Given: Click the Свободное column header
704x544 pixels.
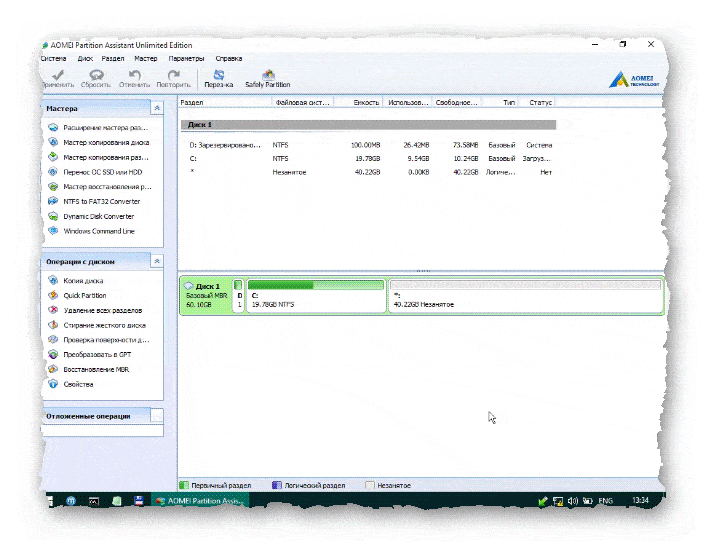Looking at the screenshot, I should pyautogui.click(x=457, y=102).
